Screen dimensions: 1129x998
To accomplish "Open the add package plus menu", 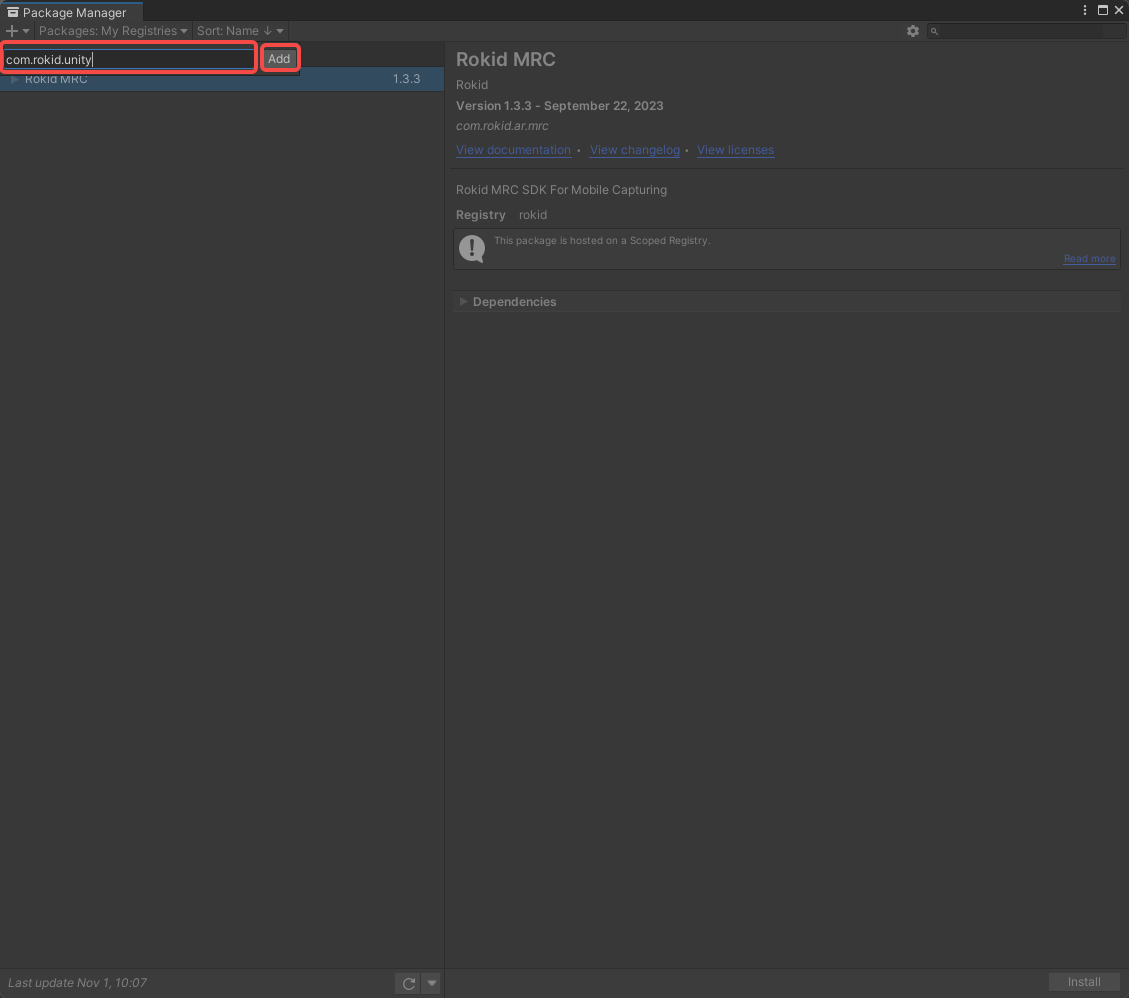I will pyautogui.click(x=17, y=31).
